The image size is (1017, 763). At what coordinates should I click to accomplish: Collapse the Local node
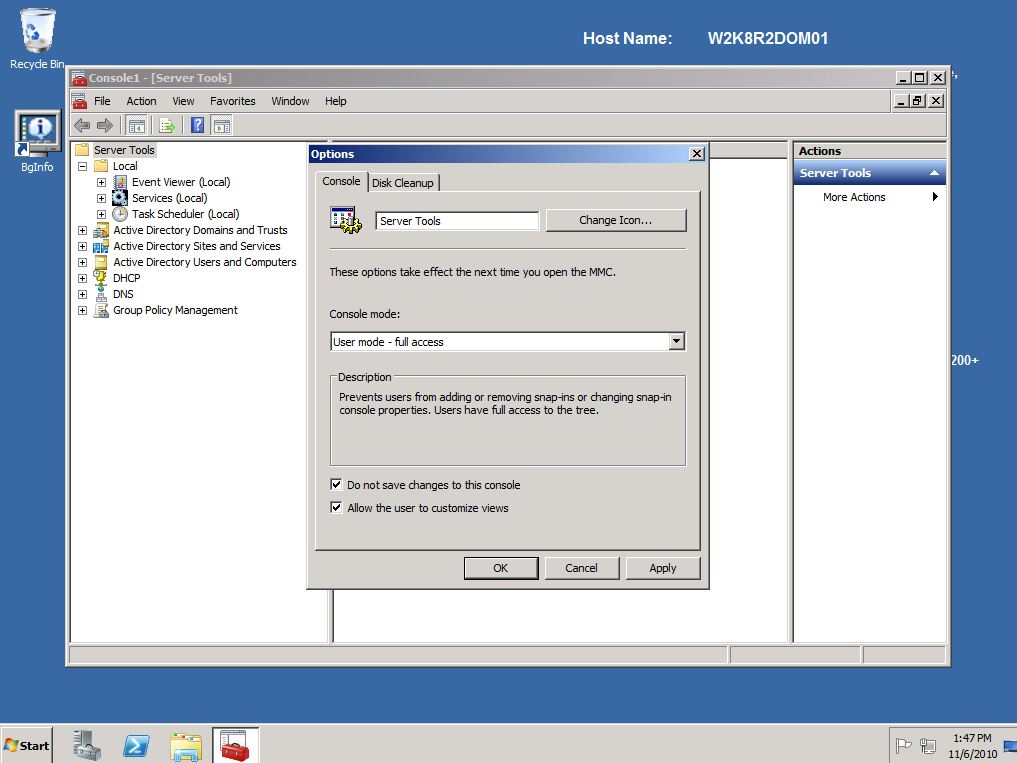[82, 166]
